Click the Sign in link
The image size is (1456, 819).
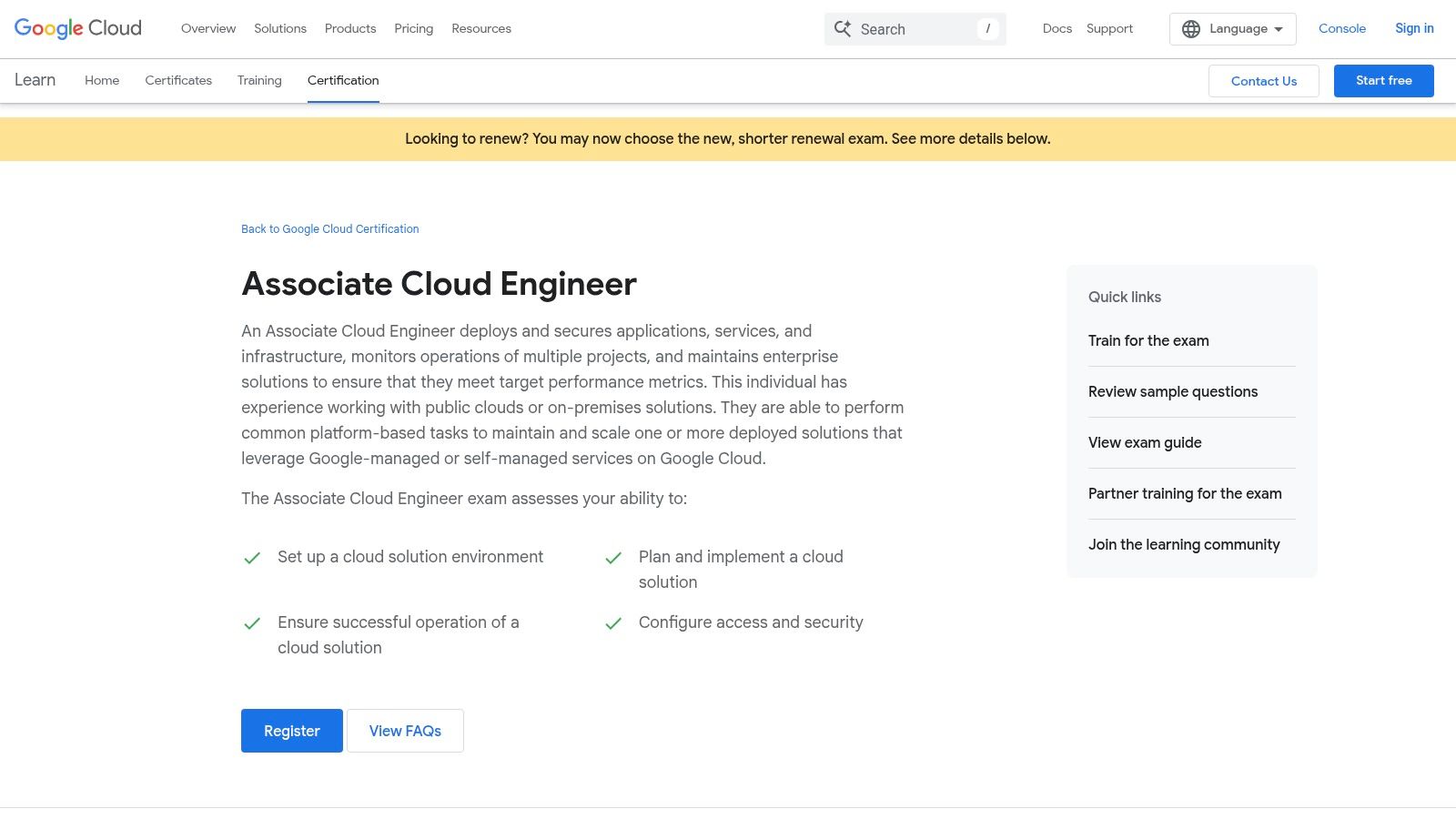coord(1413,28)
